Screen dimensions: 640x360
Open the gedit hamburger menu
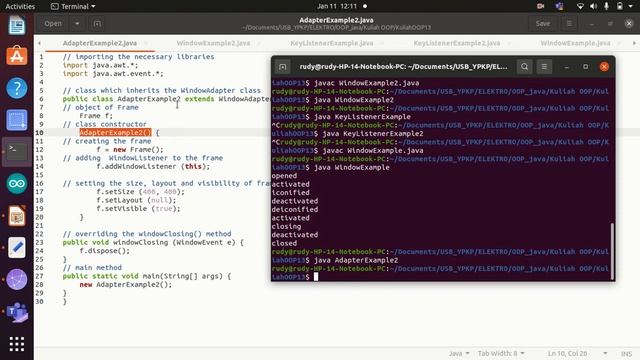(569, 24)
